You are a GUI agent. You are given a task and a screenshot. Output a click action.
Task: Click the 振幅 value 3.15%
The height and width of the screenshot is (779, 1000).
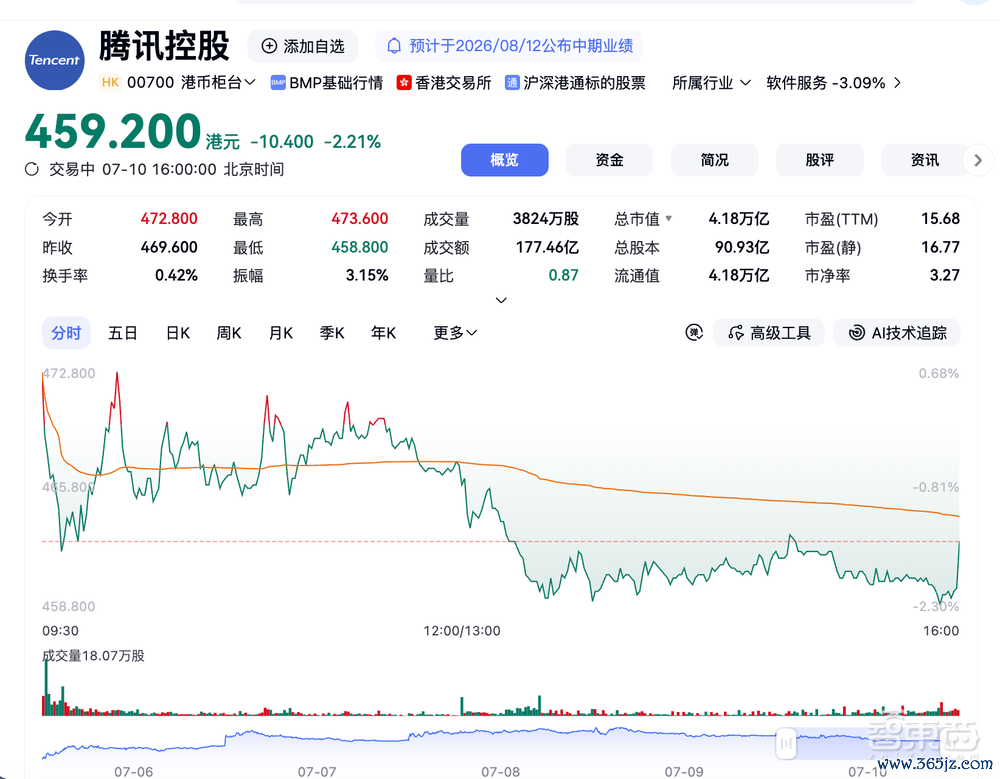tap(367, 275)
